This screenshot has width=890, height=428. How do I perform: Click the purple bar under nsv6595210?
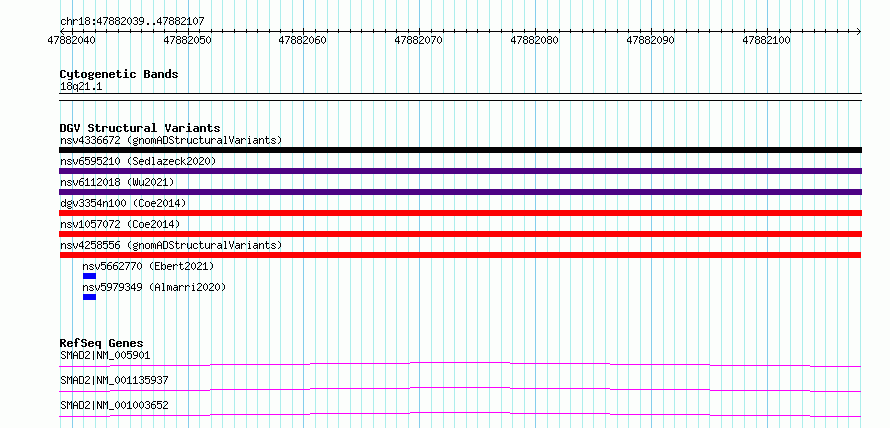click(x=460, y=171)
